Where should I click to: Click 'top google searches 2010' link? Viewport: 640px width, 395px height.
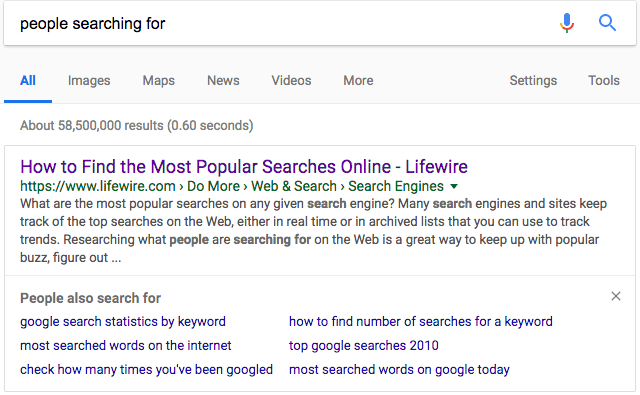tap(364, 346)
